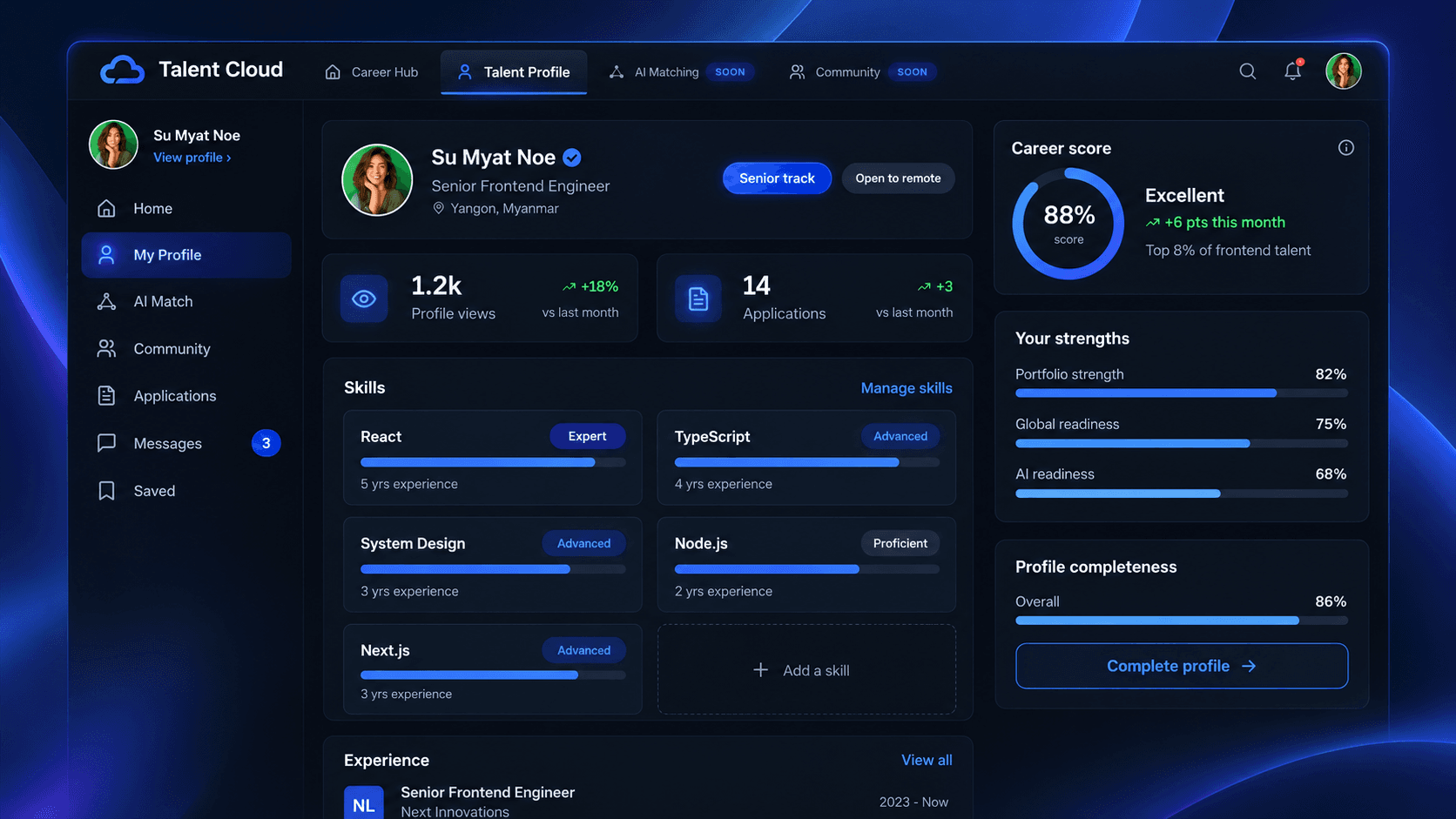The image size is (1456, 819).
Task: Click the Add a skill card
Action: pos(806,669)
